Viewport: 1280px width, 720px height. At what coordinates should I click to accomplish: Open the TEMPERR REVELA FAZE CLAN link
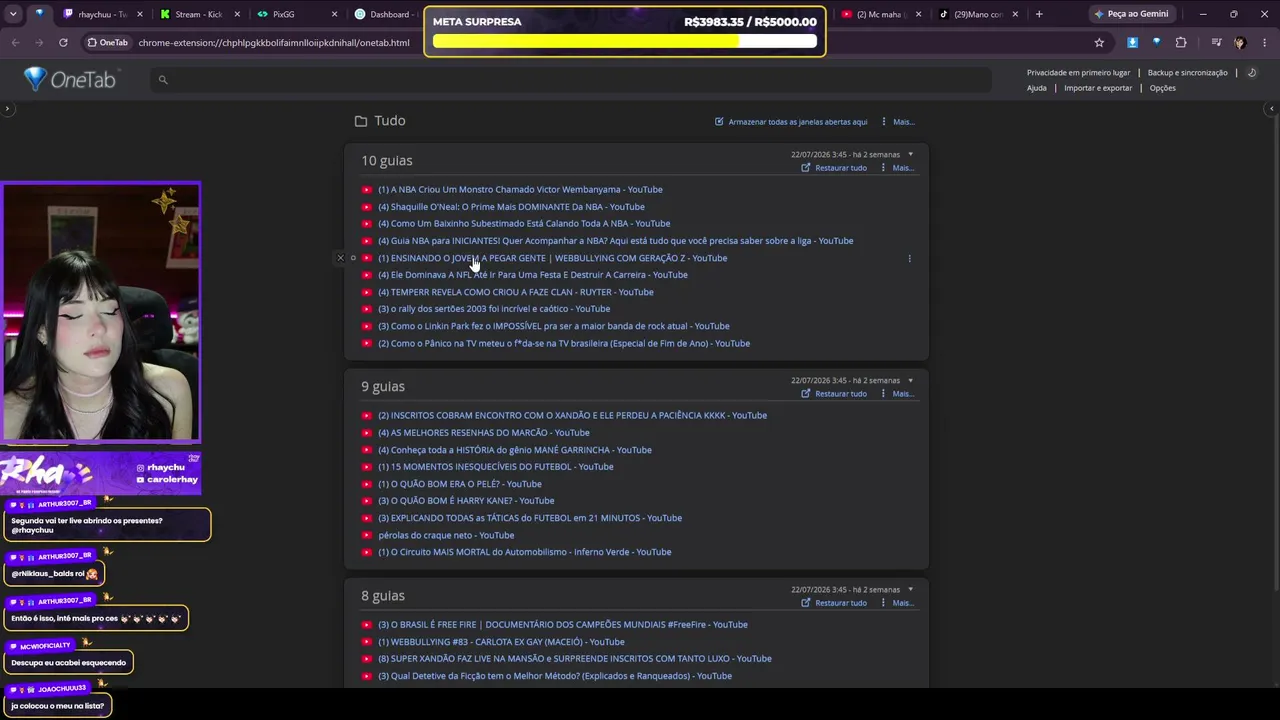[x=516, y=292]
